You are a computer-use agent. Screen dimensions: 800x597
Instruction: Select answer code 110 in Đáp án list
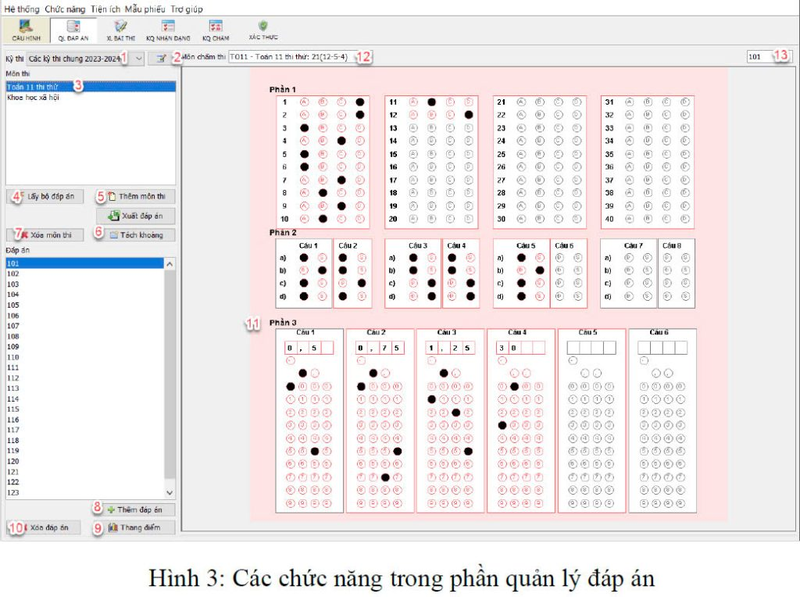pos(85,357)
